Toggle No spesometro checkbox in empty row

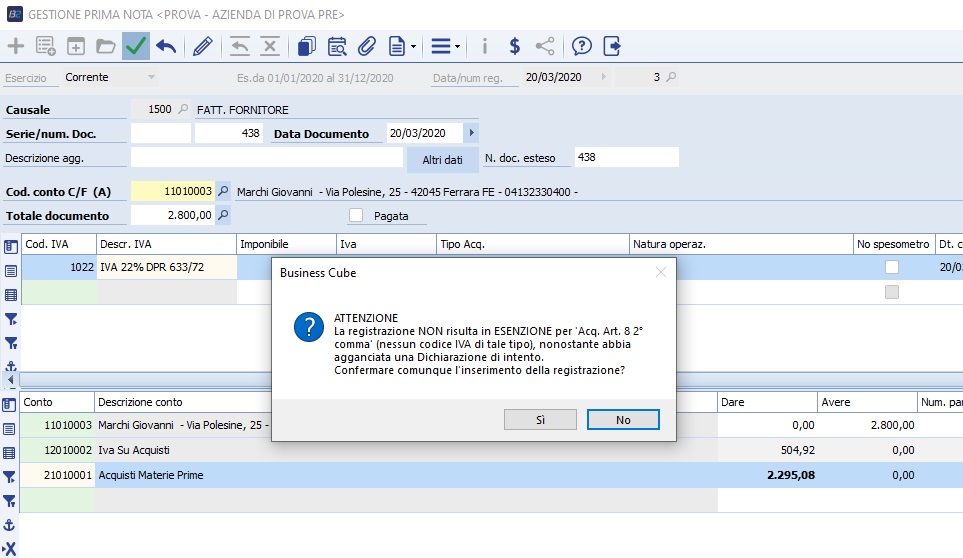tap(892, 292)
